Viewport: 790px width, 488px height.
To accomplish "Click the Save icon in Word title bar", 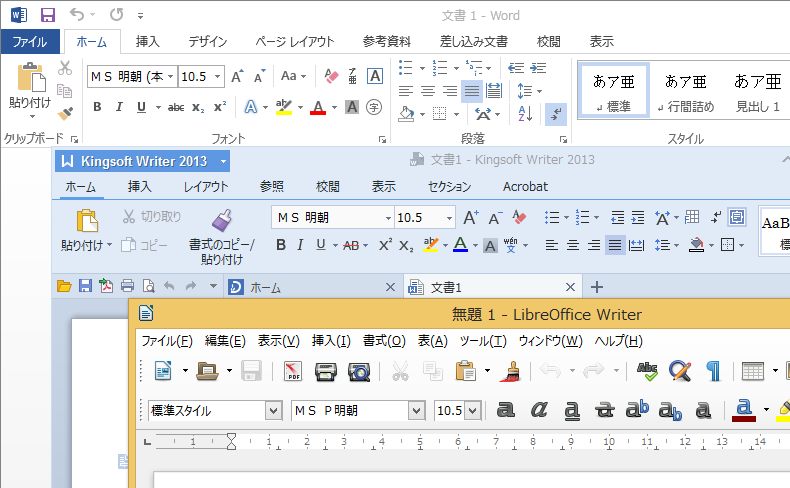I will point(48,15).
